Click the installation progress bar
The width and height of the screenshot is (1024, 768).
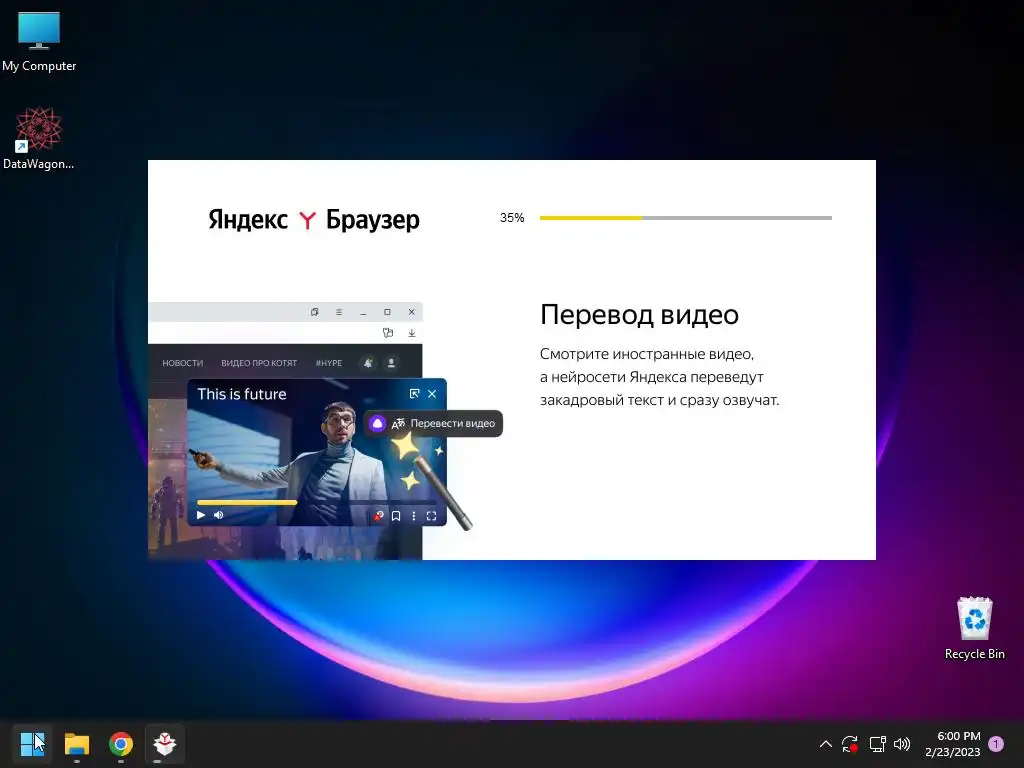tap(686, 218)
